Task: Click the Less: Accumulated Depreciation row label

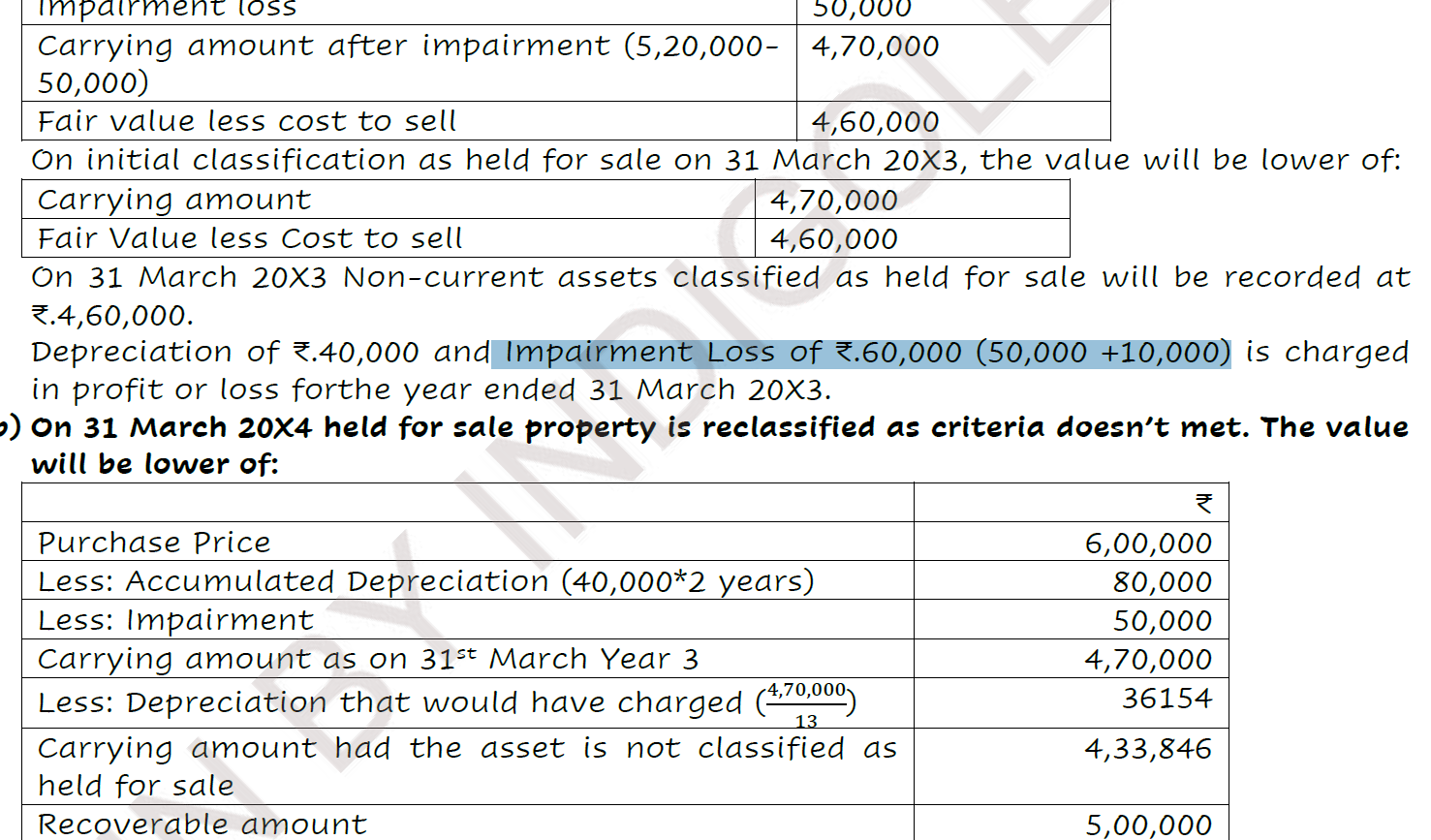Action: pyautogui.click(x=425, y=581)
